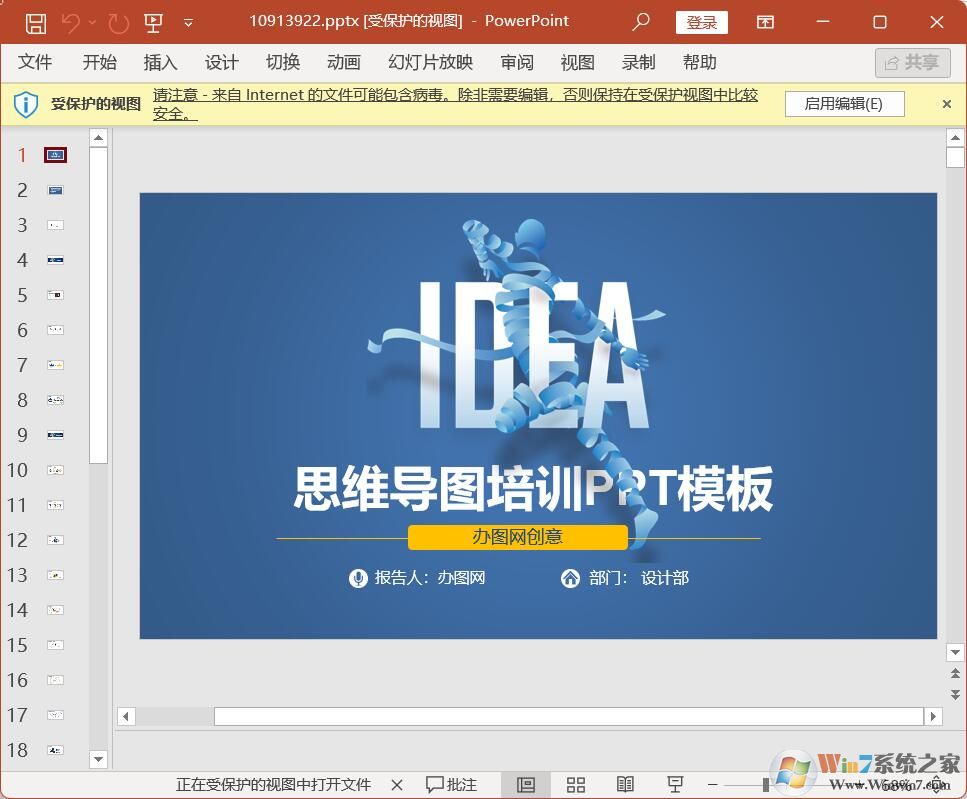Open Reading View from the status bar
The width and height of the screenshot is (967, 799).
coord(625,784)
